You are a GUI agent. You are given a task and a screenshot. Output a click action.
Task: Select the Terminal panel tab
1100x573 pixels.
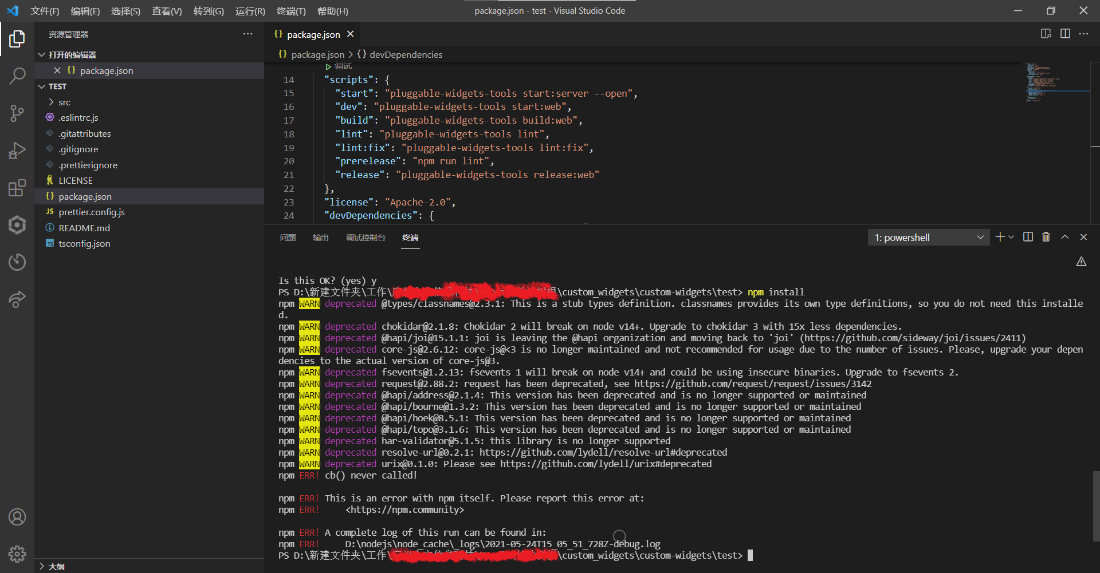[x=410, y=238]
